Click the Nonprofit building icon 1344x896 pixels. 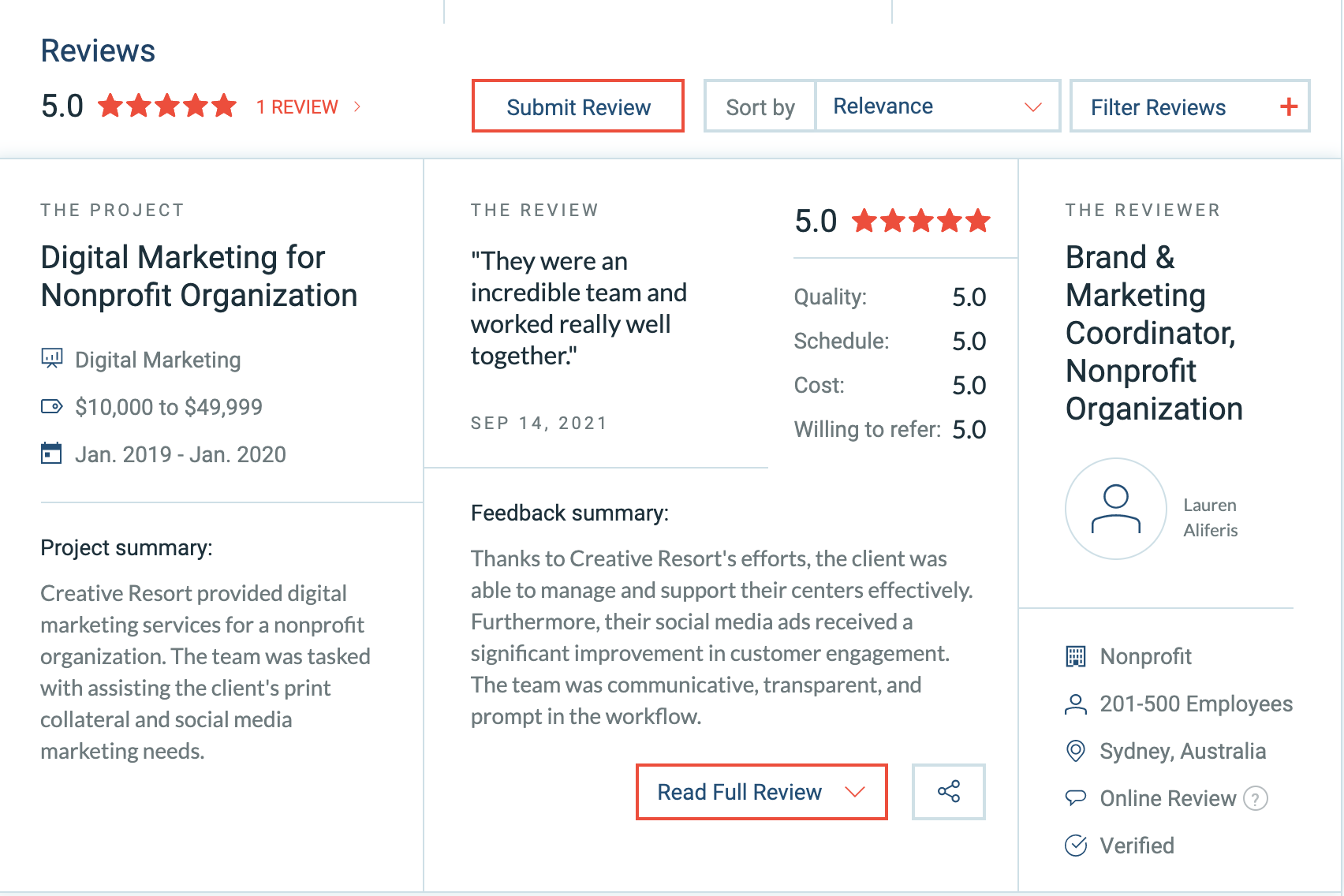1076,656
